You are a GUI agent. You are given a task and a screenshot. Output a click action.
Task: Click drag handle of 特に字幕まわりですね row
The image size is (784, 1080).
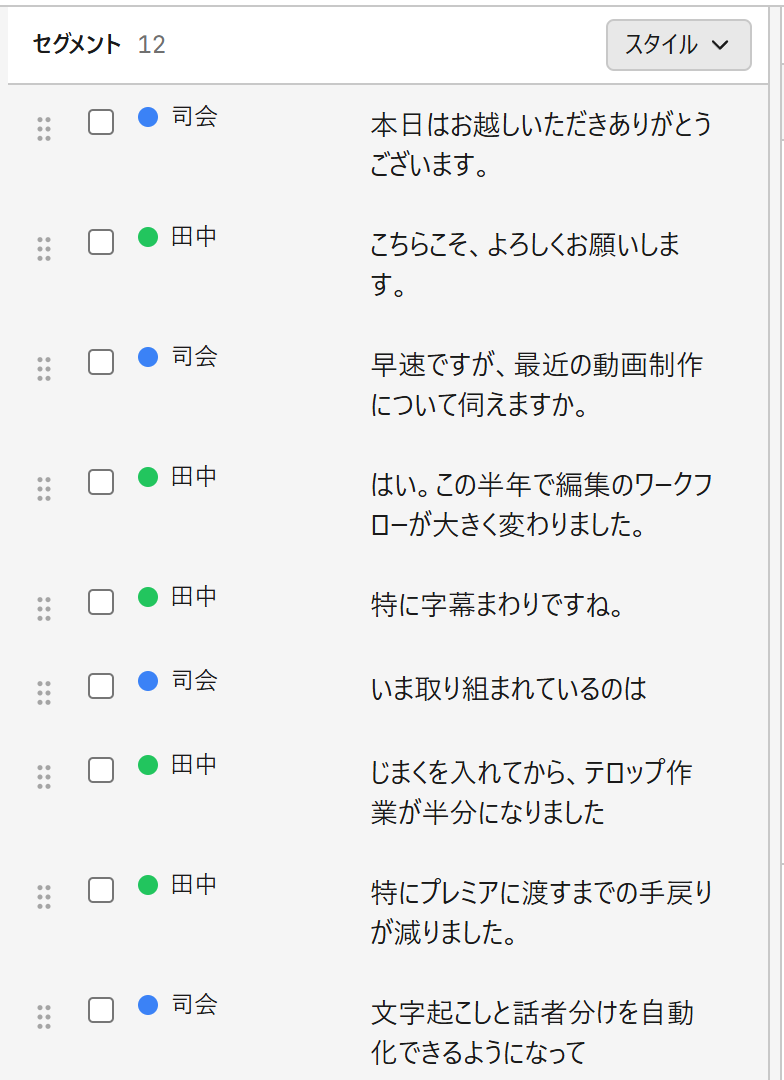coord(44,609)
